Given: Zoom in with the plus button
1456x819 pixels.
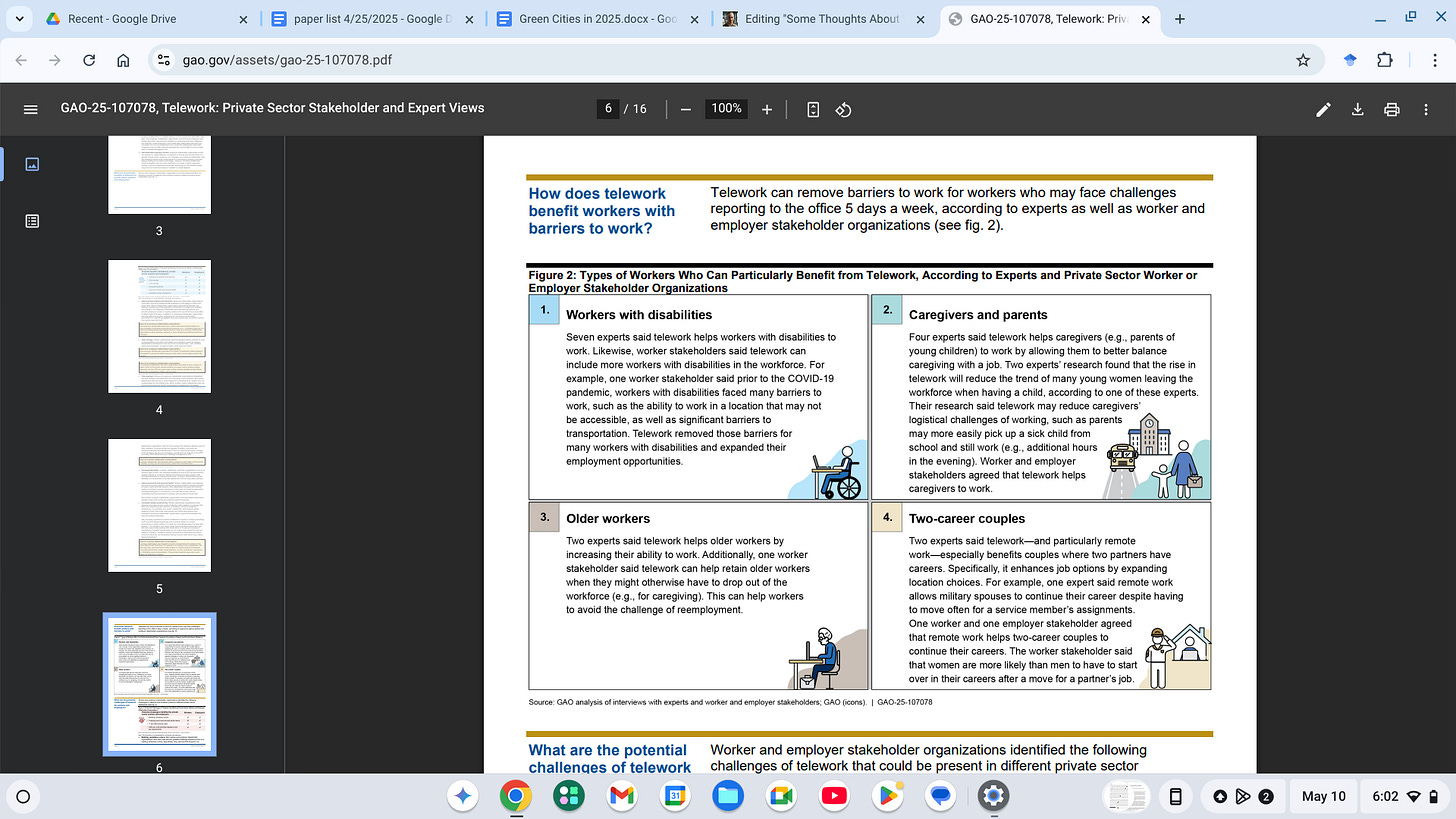Looking at the screenshot, I should pos(767,109).
